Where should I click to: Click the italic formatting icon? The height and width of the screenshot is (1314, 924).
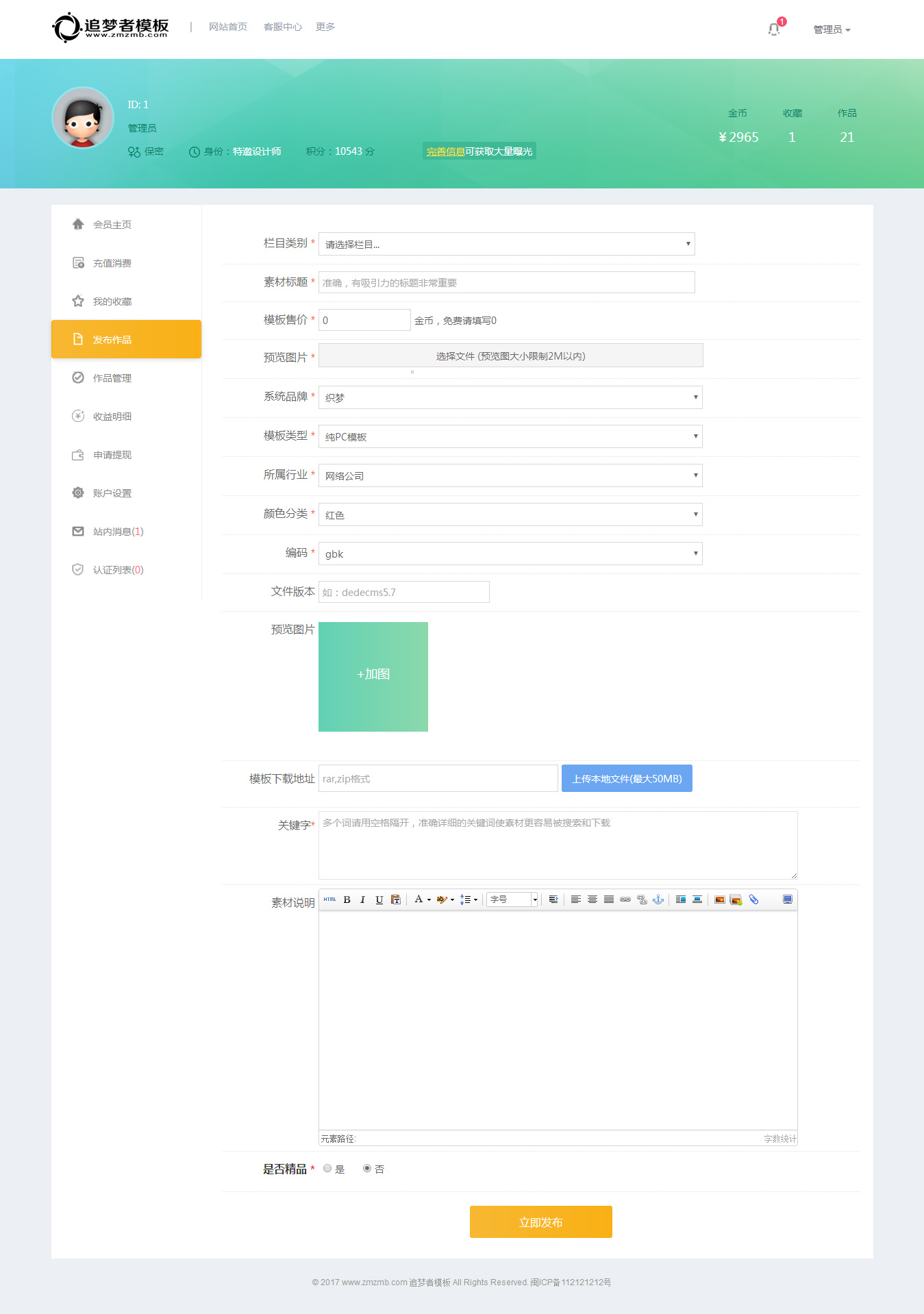[362, 900]
